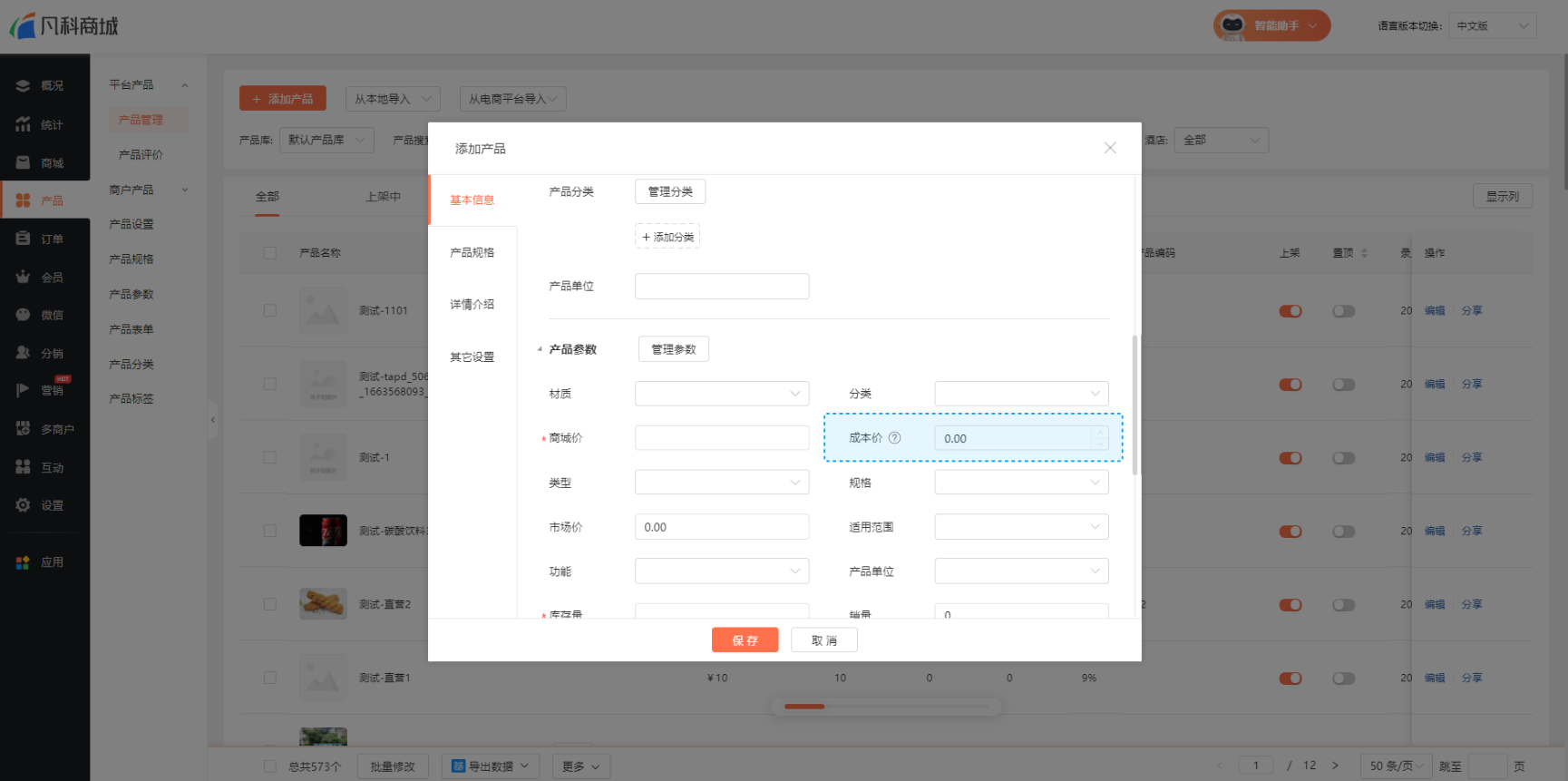
Task: Open the 规格 dropdown
Action: tap(1021, 483)
